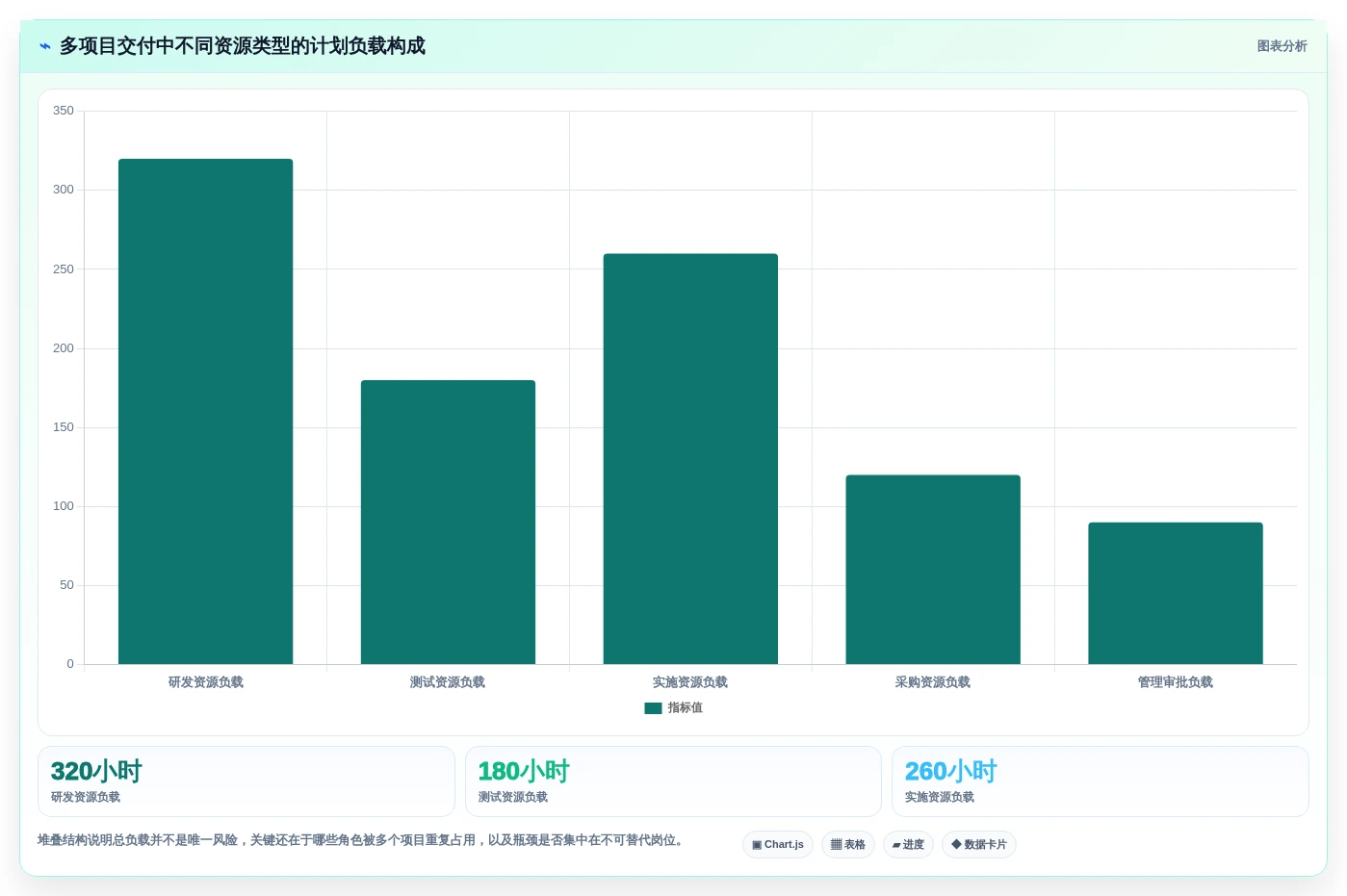Viewport: 1347px width, 896px height.
Task: Click the diamond icon in the 数据卡片 chip
Action: pos(956,844)
